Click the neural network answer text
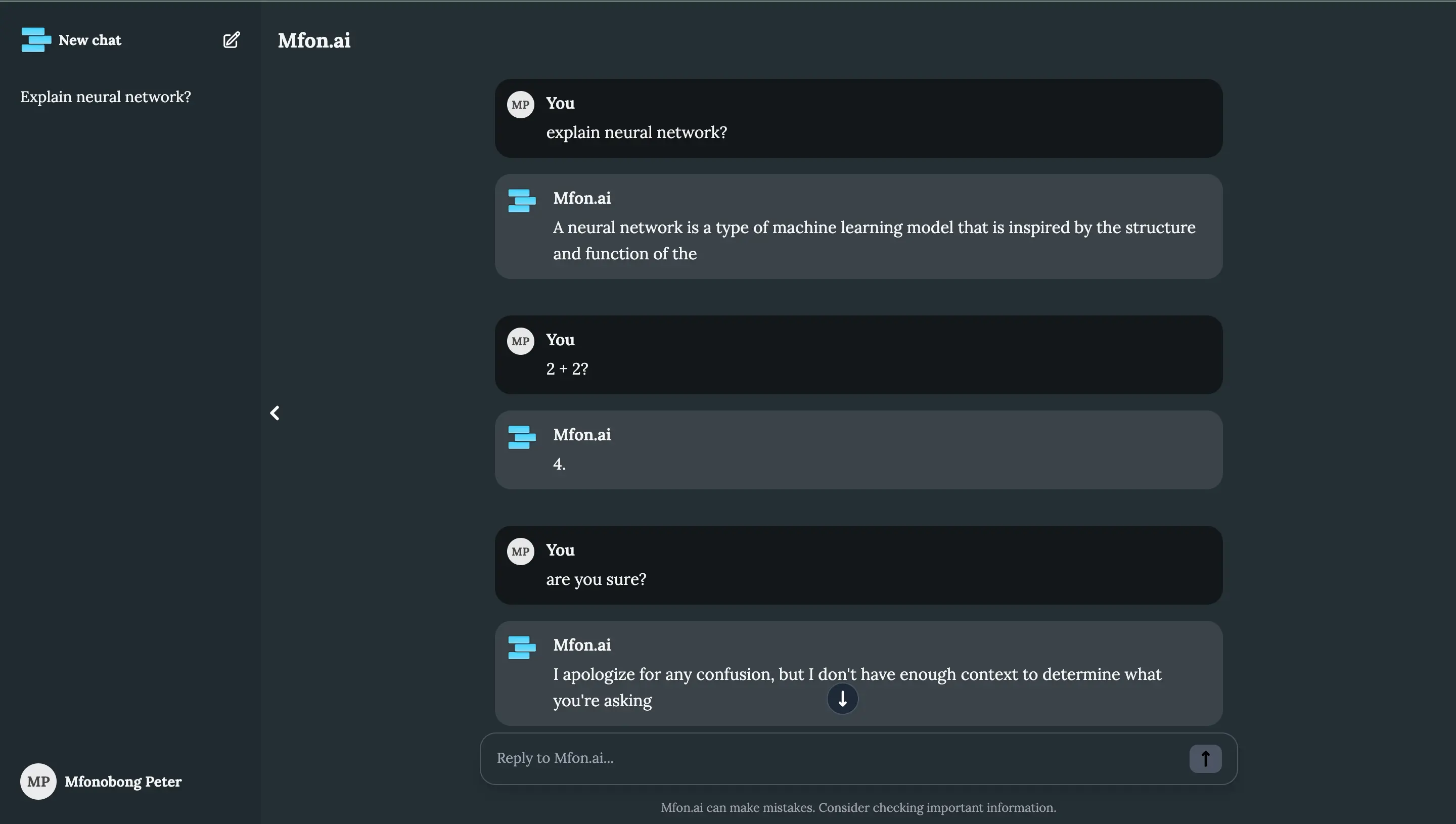This screenshot has height=824, width=1456. 873,240
